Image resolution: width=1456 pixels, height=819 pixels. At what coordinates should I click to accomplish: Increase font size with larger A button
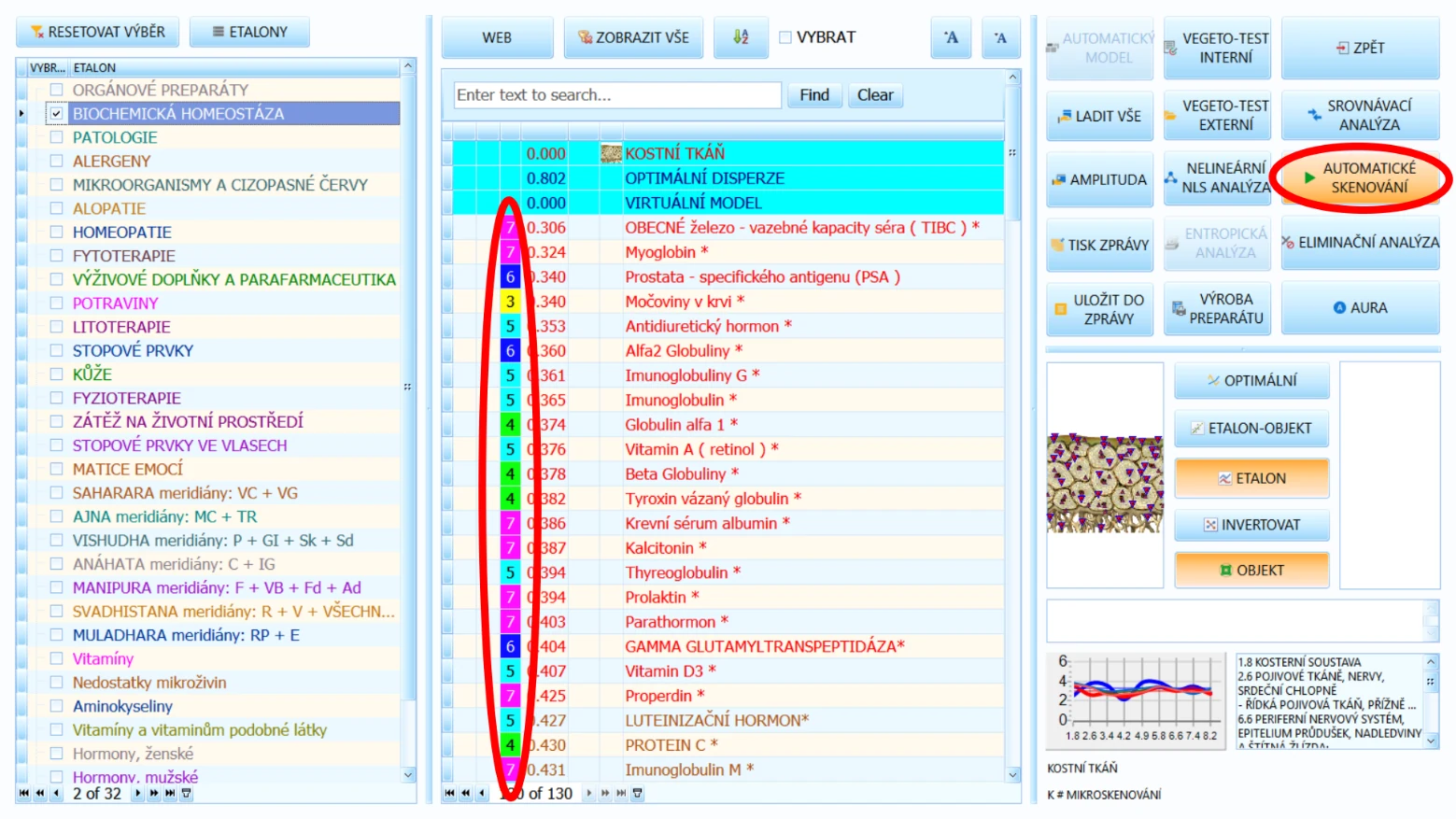tap(951, 37)
